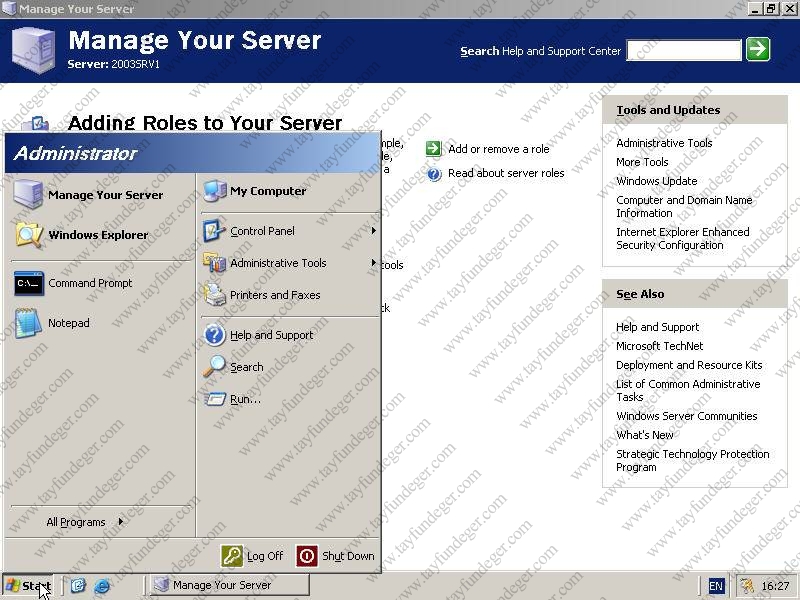This screenshot has width=800, height=600.
Task: Click the Search Help and Support Center field
Action: (684, 50)
